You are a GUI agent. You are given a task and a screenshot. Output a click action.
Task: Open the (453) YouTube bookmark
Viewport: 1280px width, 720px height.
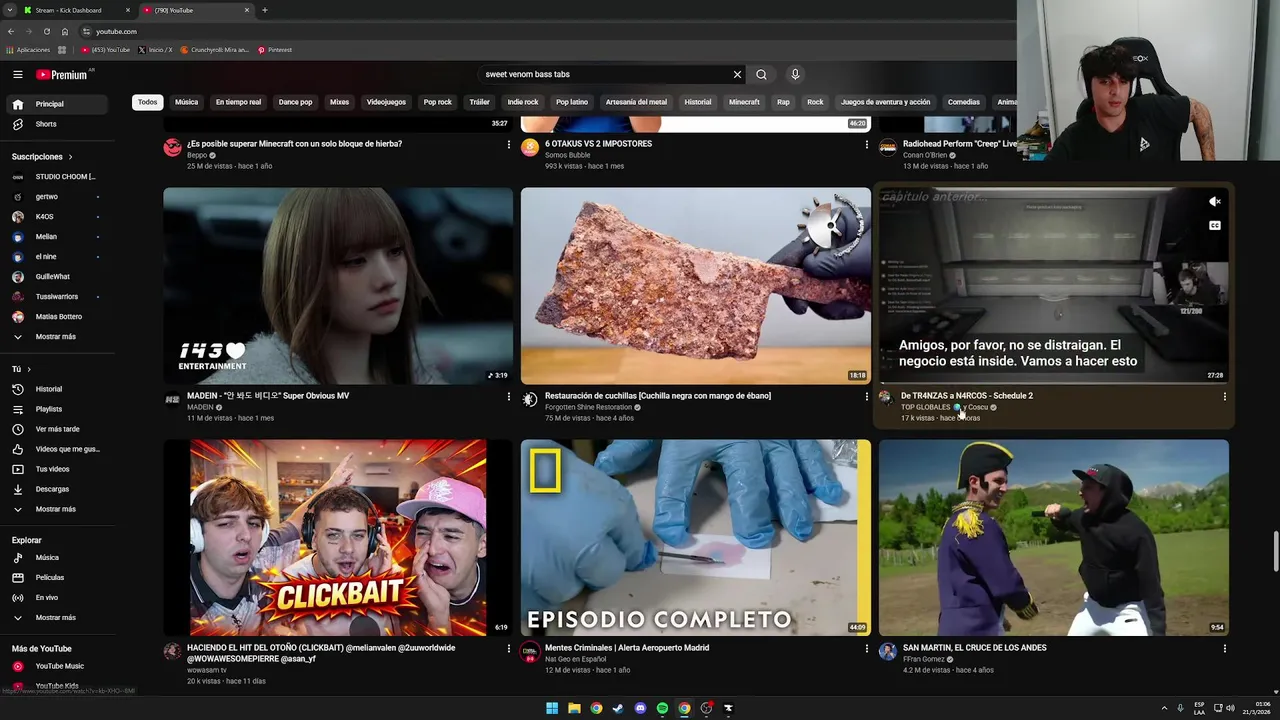tap(106, 50)
